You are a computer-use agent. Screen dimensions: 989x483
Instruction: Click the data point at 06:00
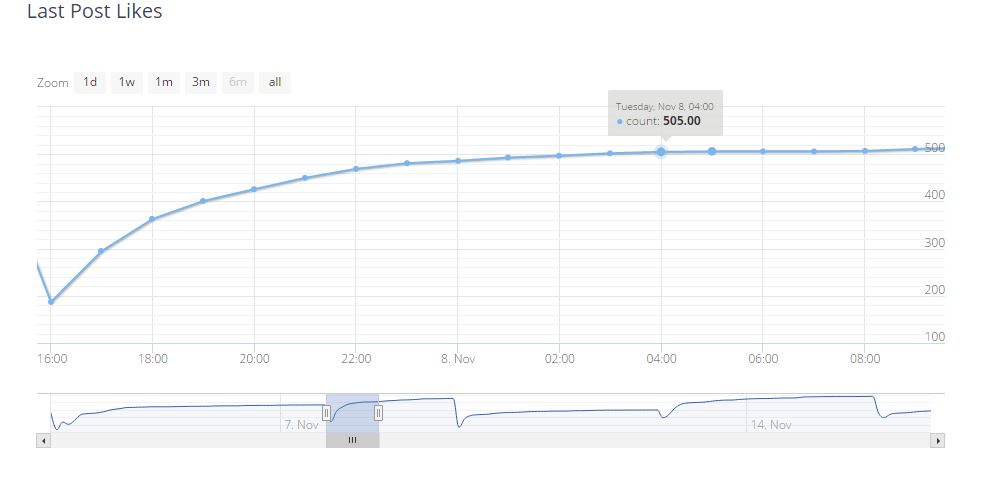click(x=763, y=152)
